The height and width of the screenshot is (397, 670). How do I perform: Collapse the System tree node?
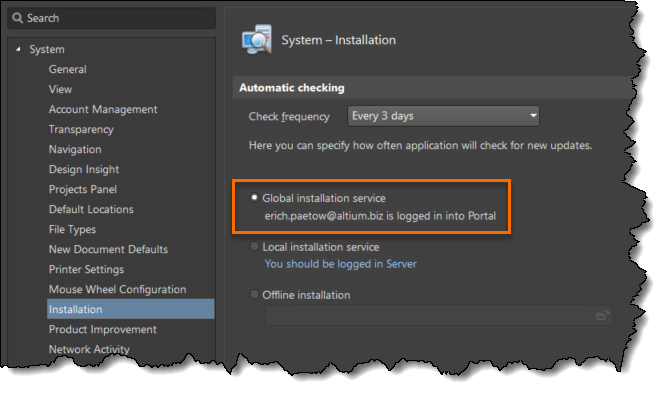[18, 49]
